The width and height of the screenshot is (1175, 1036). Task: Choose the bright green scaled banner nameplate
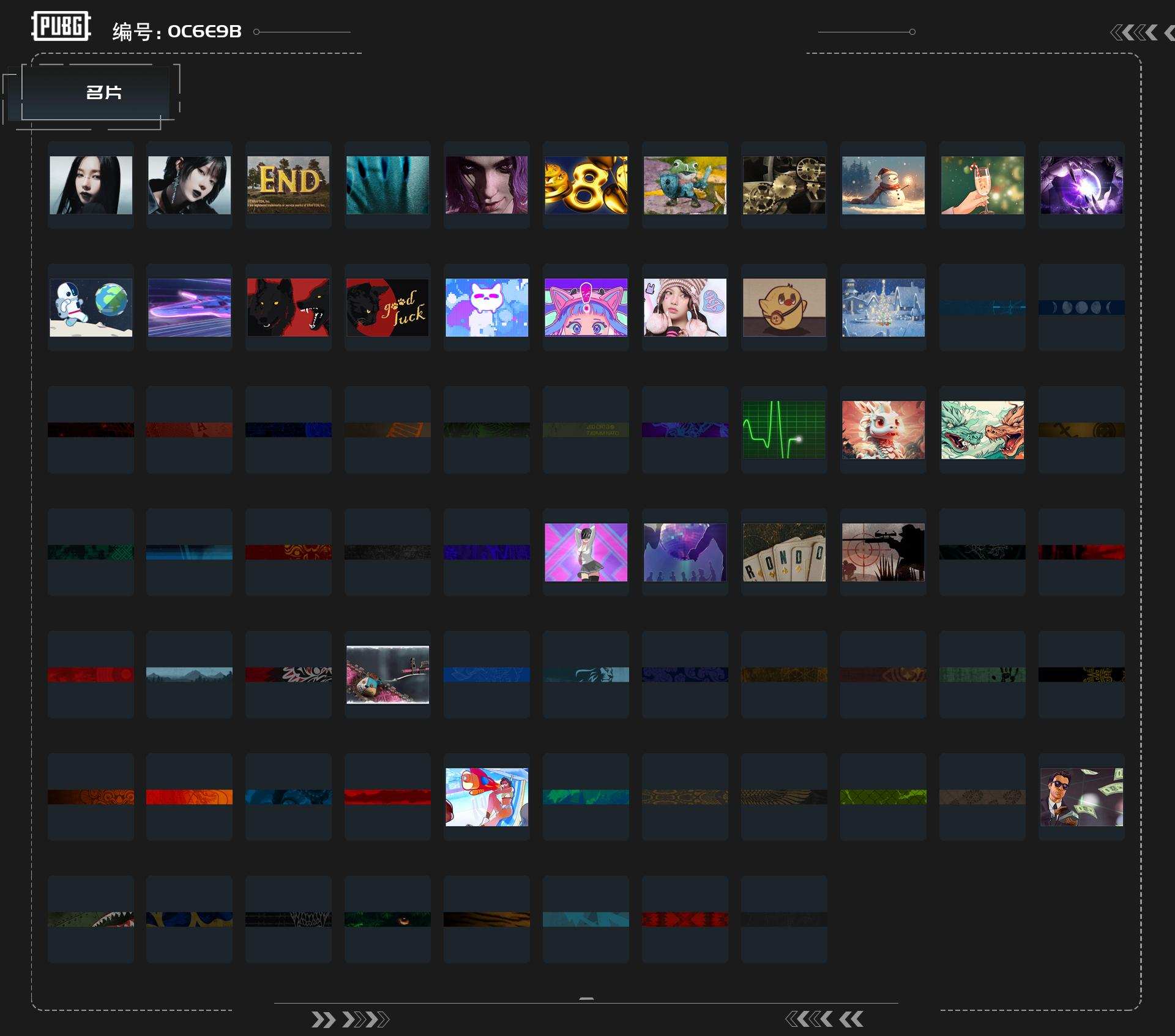click(x=883, y=797)
